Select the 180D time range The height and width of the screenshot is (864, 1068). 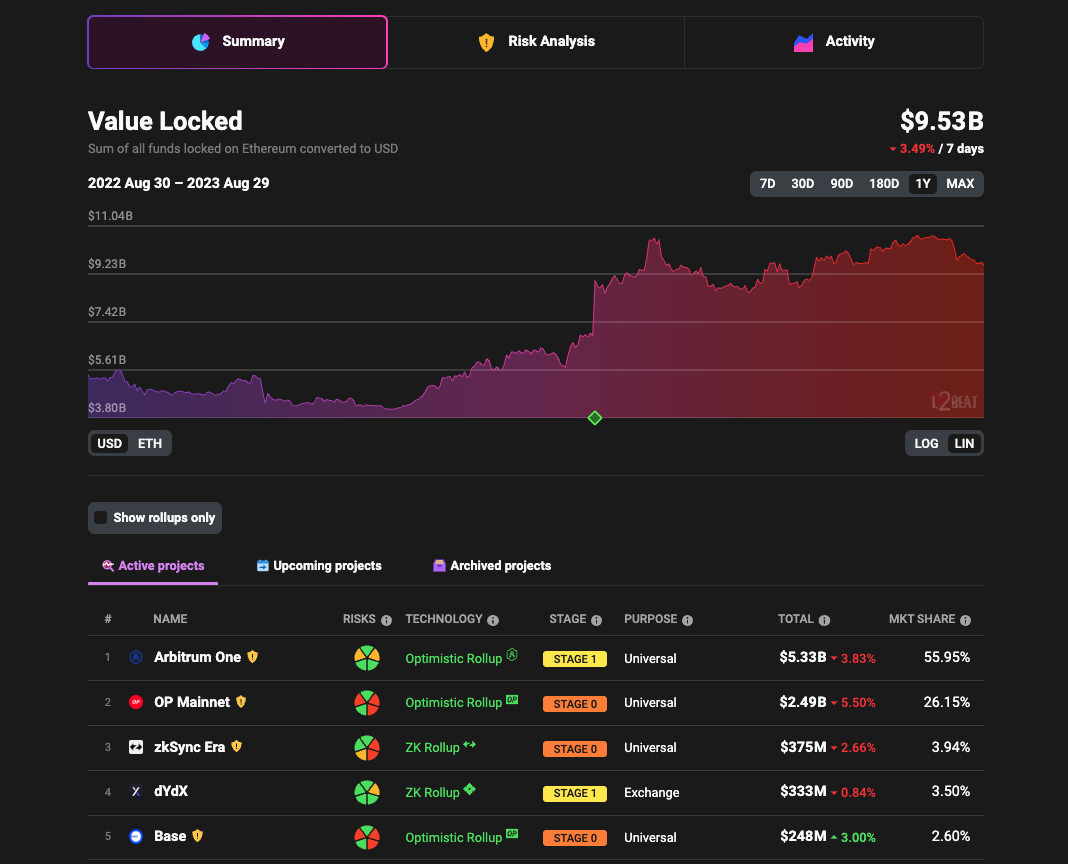[x=884, y=184]
